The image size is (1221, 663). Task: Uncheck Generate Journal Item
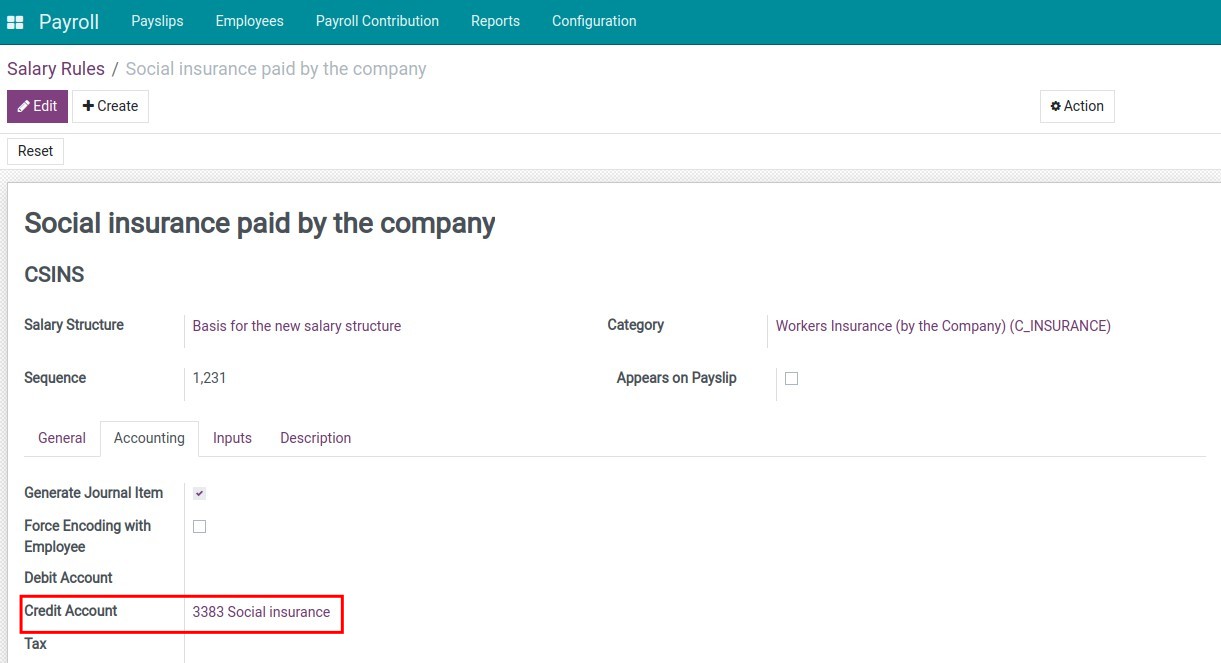(x=199, y=492)
